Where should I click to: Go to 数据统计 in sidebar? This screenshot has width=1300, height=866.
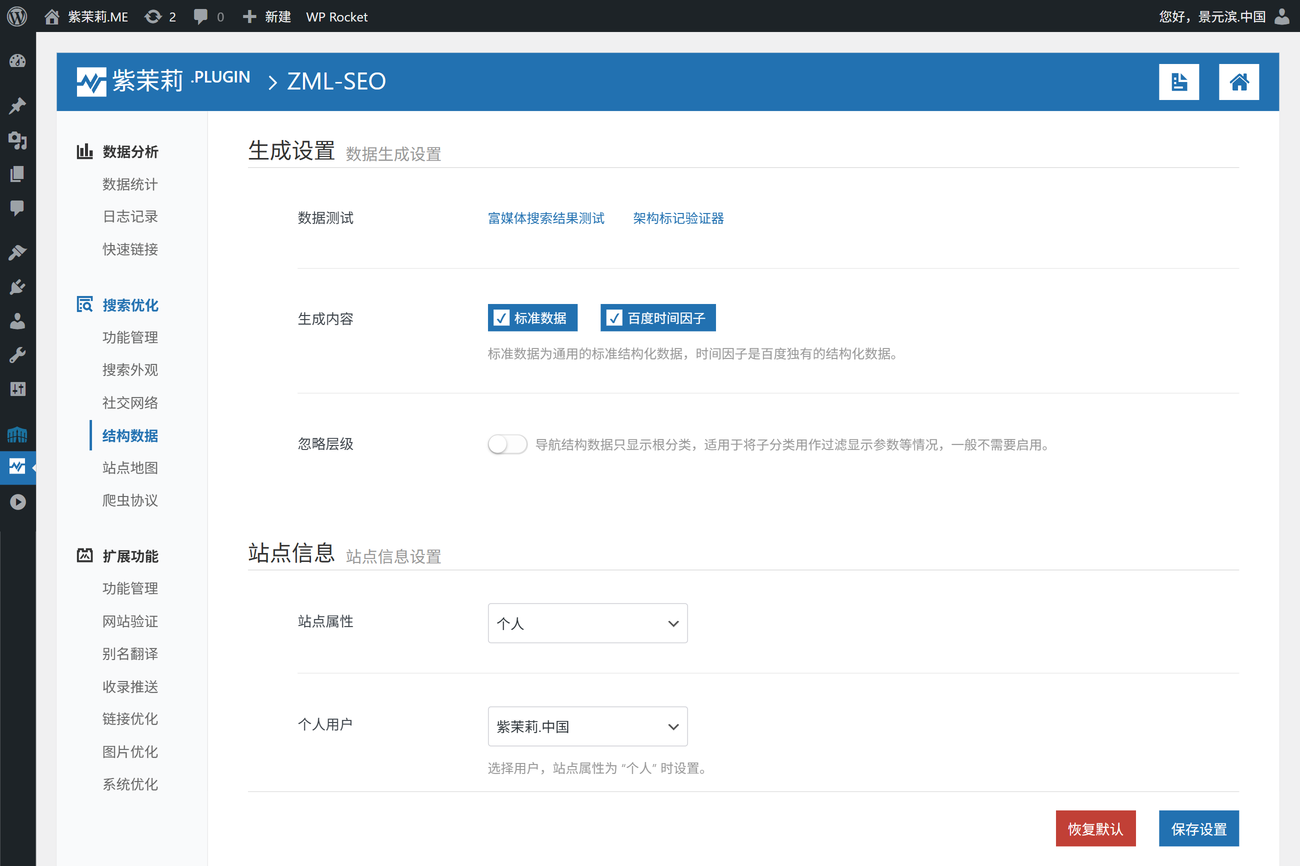pyautogui.click(x=130, y=184)
